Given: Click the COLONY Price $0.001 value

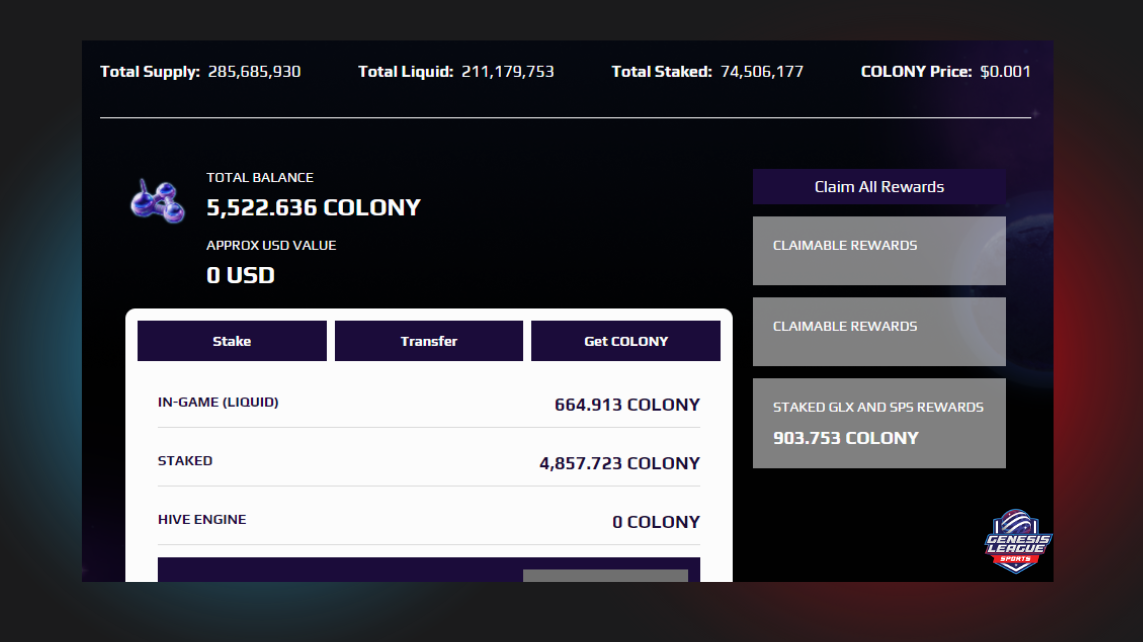Looking at the screenshot, I should coord(1005,71).
